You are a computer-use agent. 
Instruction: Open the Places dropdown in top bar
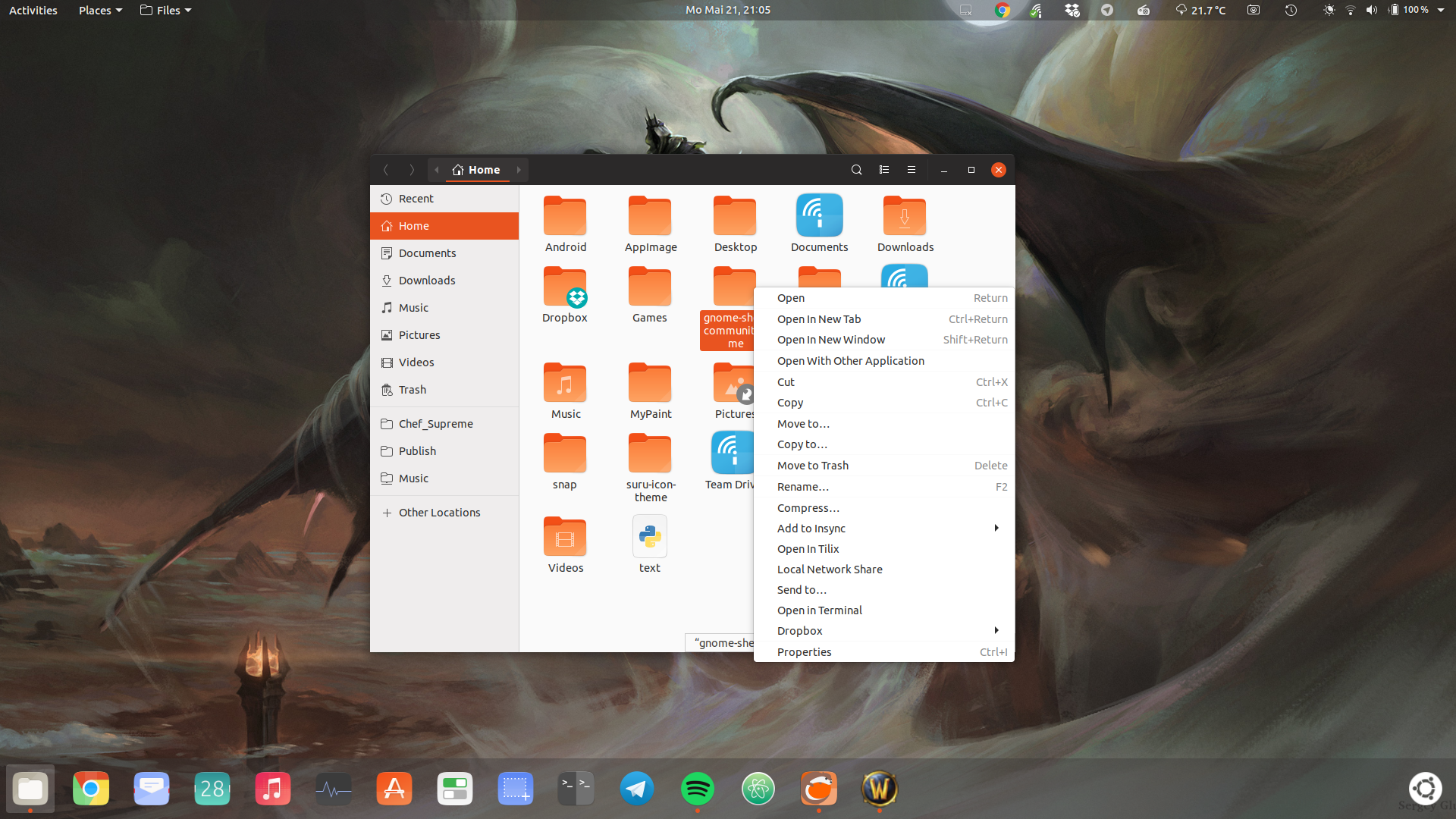coord(100,10)
